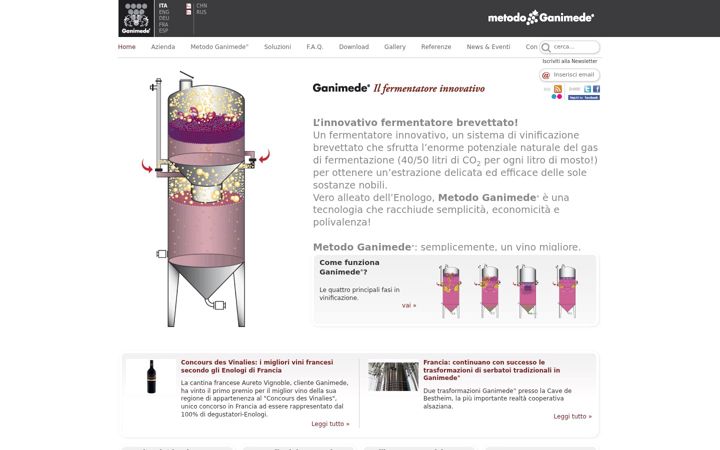This screenshot has width=720, height=450.
Task: Click the @ email icon in newsletter field
Action: 546,75
